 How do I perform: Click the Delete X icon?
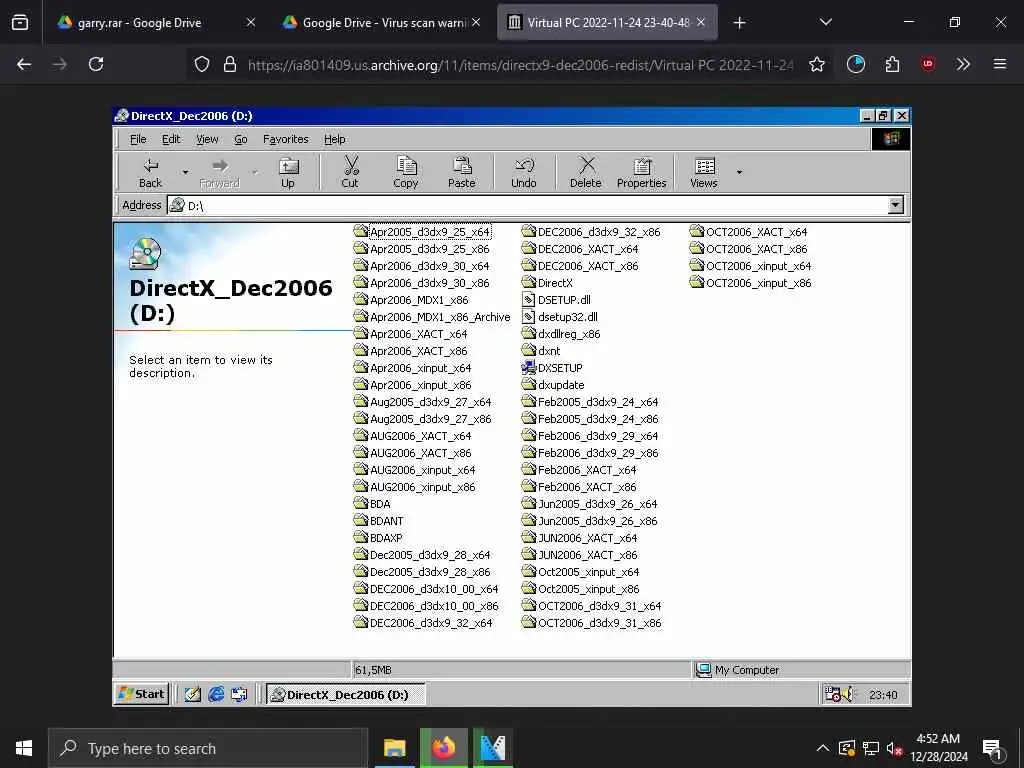pyautogui.click(x=586, y=165)
